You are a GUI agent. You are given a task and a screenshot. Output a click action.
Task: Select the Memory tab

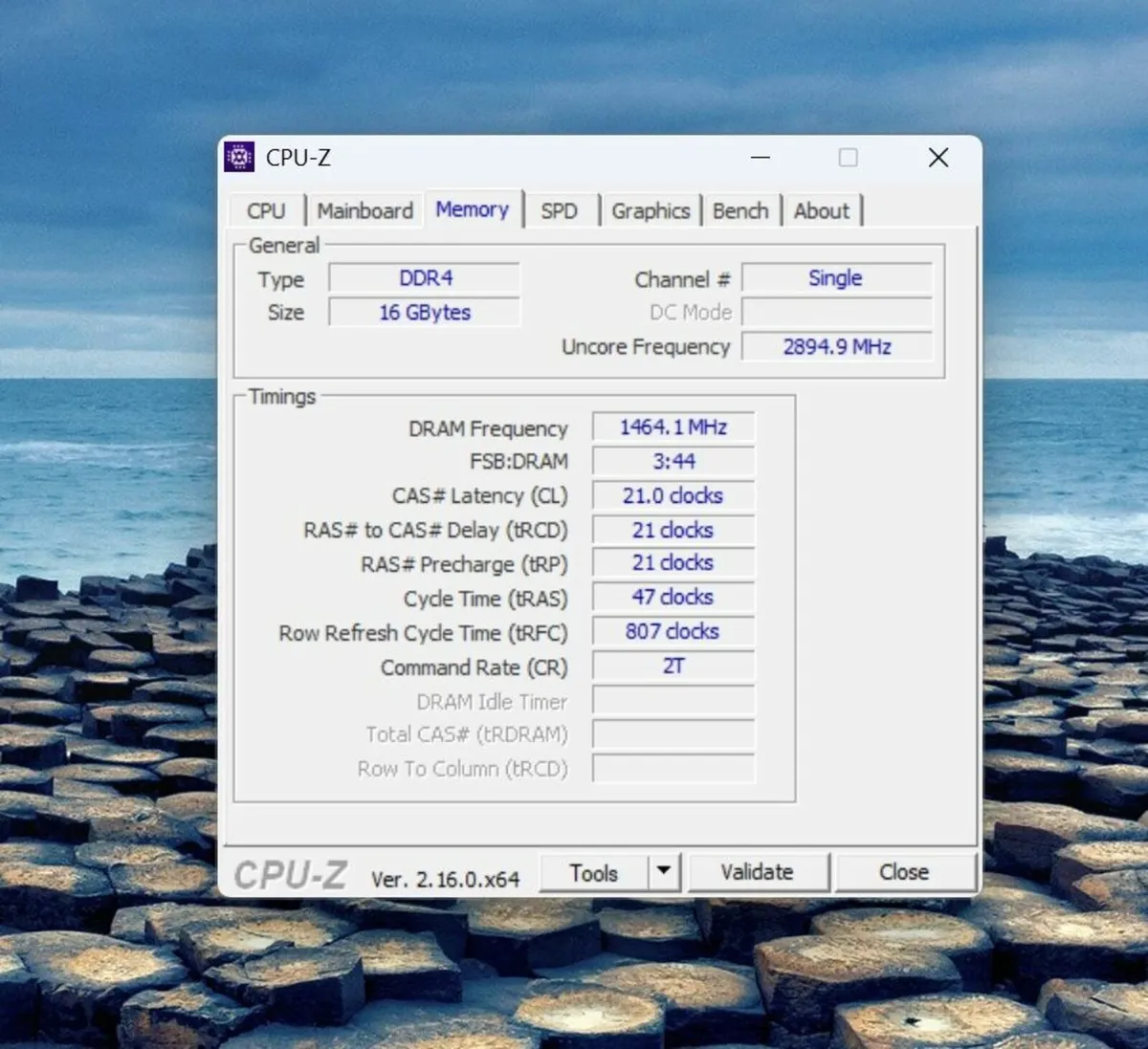[473, 208]
